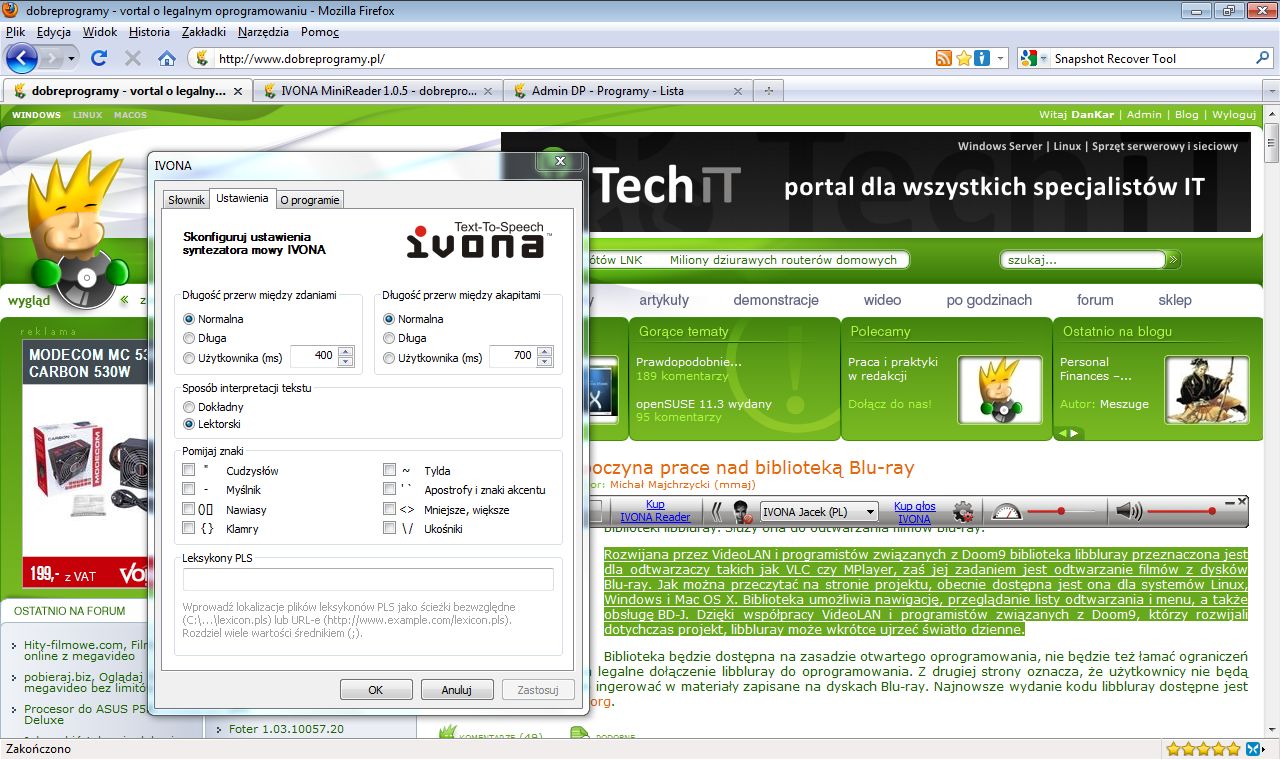Reload the page with refresh icon
The height and width of the screenshot is (760, 1280).
(99, 58)
